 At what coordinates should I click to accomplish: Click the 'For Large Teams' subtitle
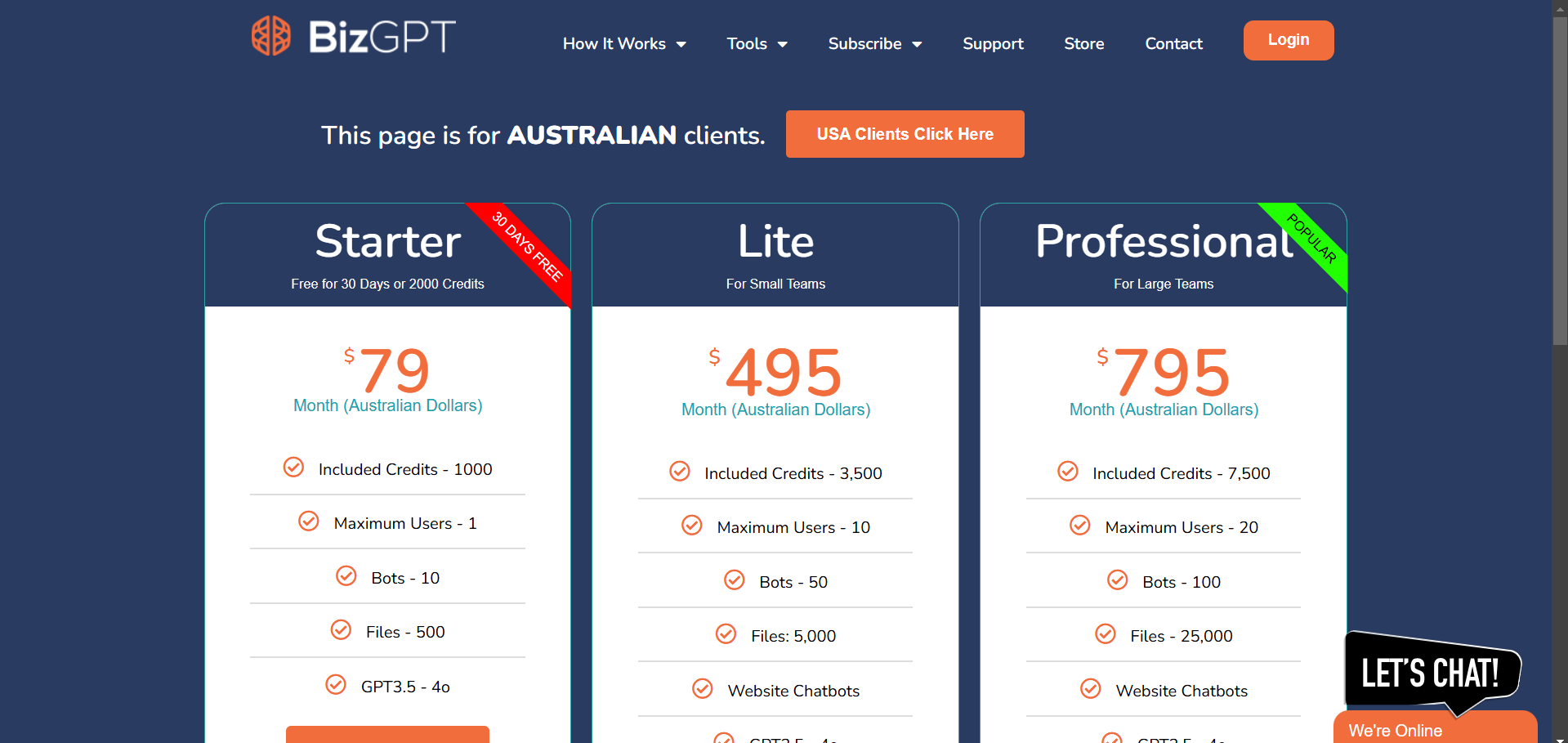(x=1164, y=284)
